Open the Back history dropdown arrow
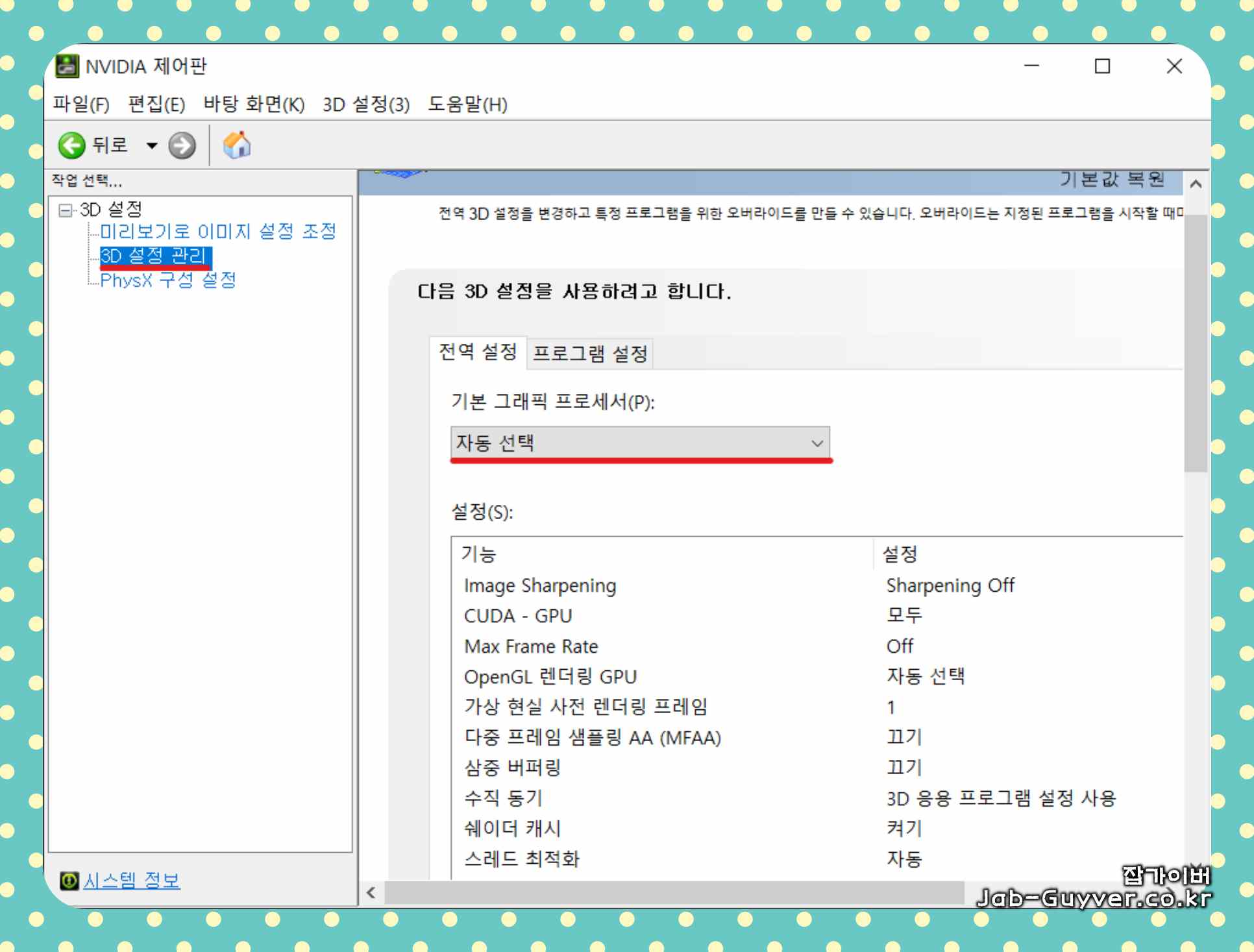Screen dimensions: 1254x952 (152, 145)
